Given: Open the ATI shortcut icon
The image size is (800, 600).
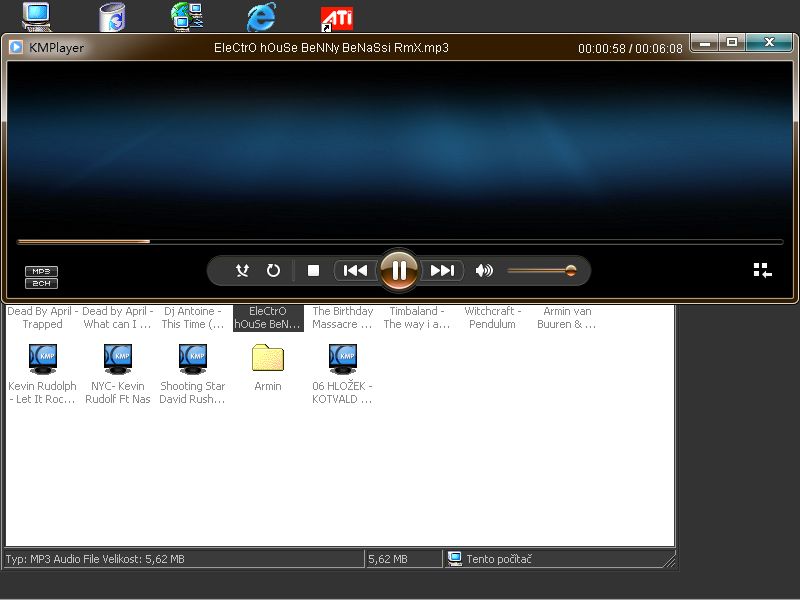Looking at the screenshot, I should [x=337, y=18].
